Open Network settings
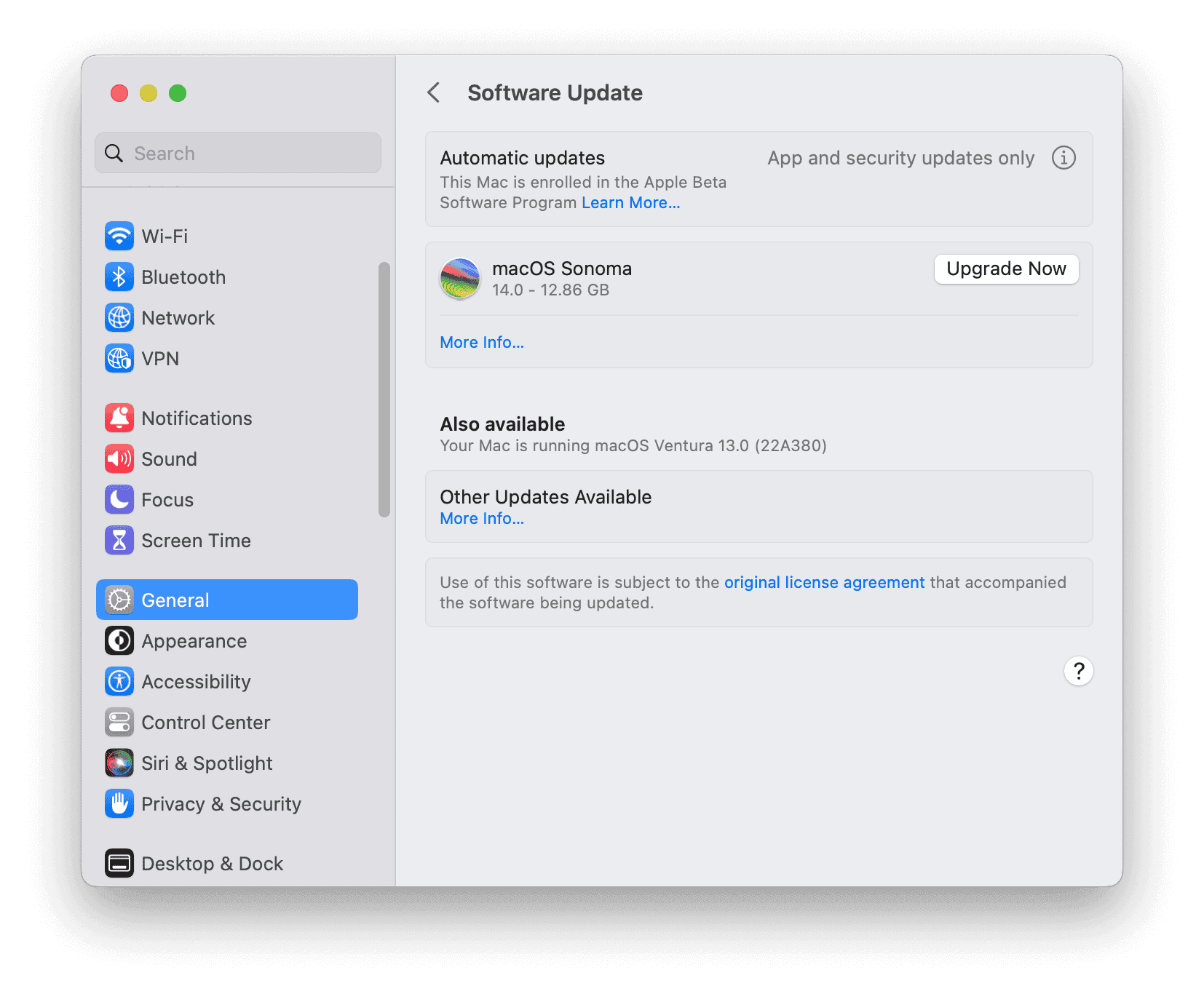This screenshot has height=994, width=1204. pyautogui.click(x=178, y=318)
